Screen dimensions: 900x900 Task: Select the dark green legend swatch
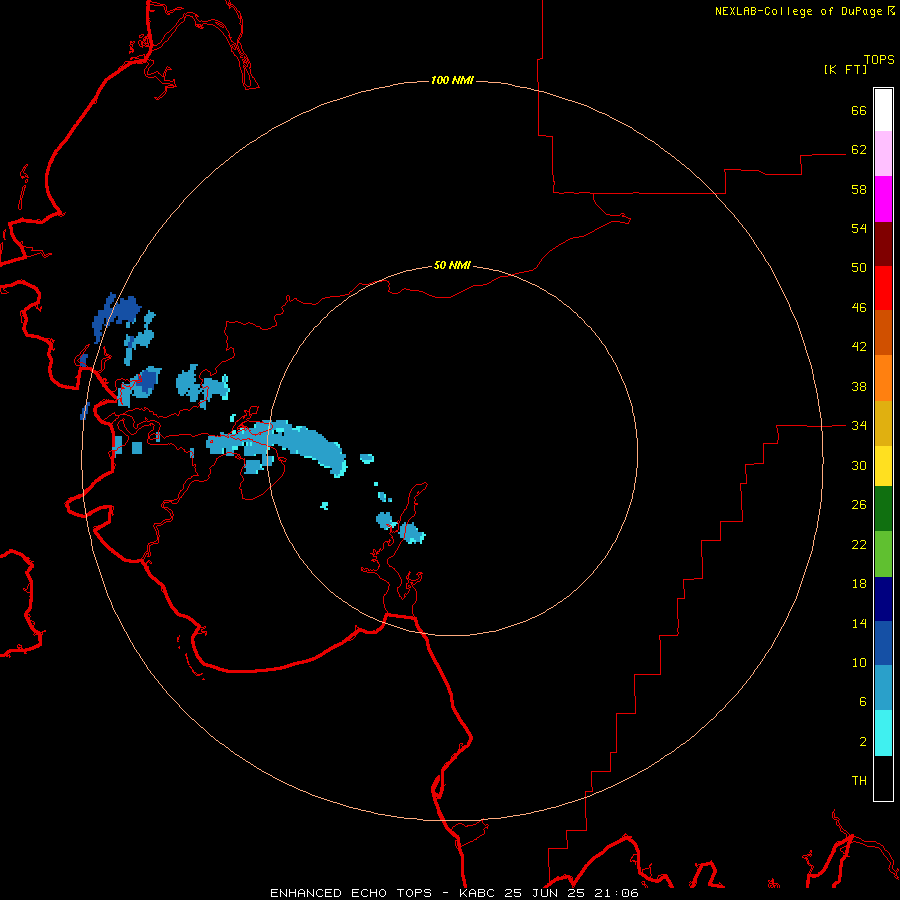883,509
